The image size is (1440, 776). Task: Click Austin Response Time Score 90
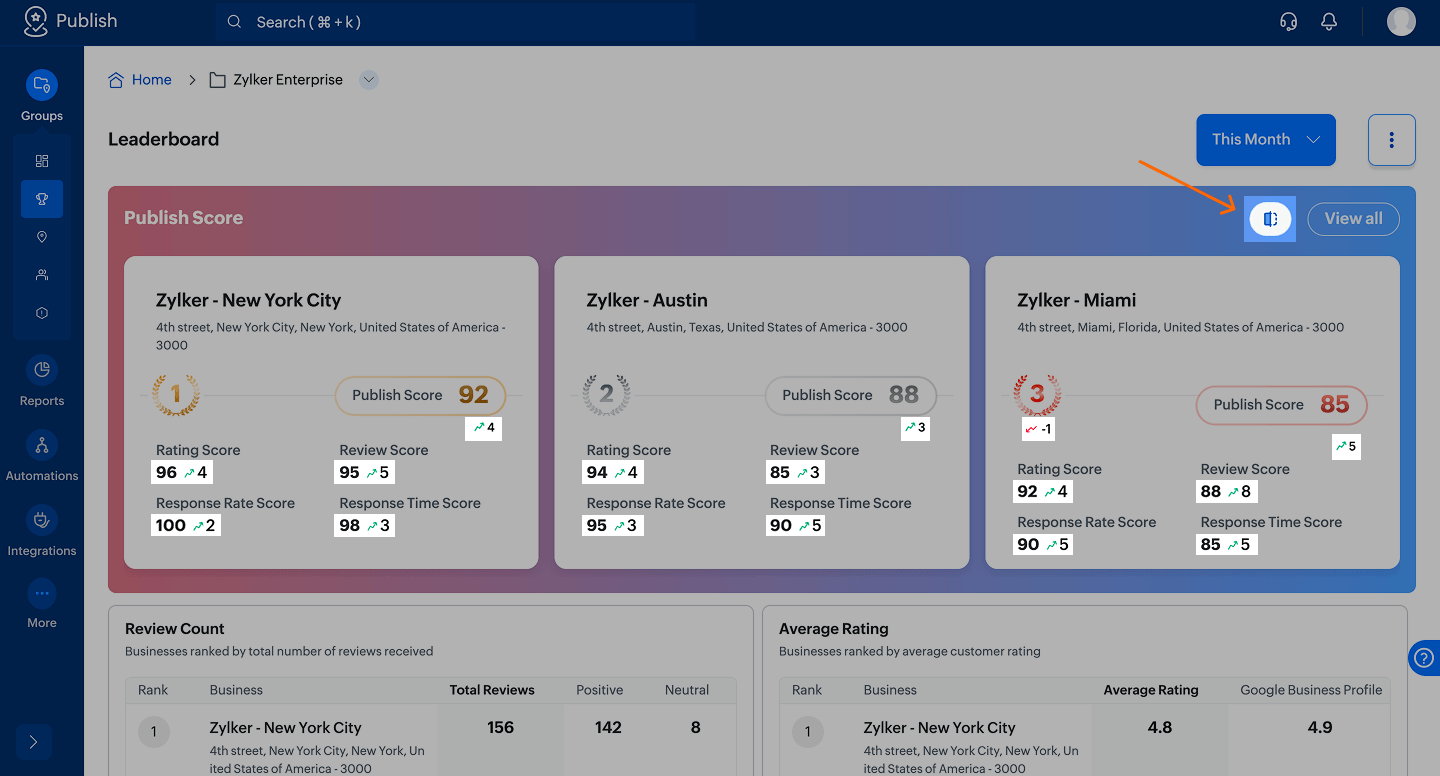[781, 526]
